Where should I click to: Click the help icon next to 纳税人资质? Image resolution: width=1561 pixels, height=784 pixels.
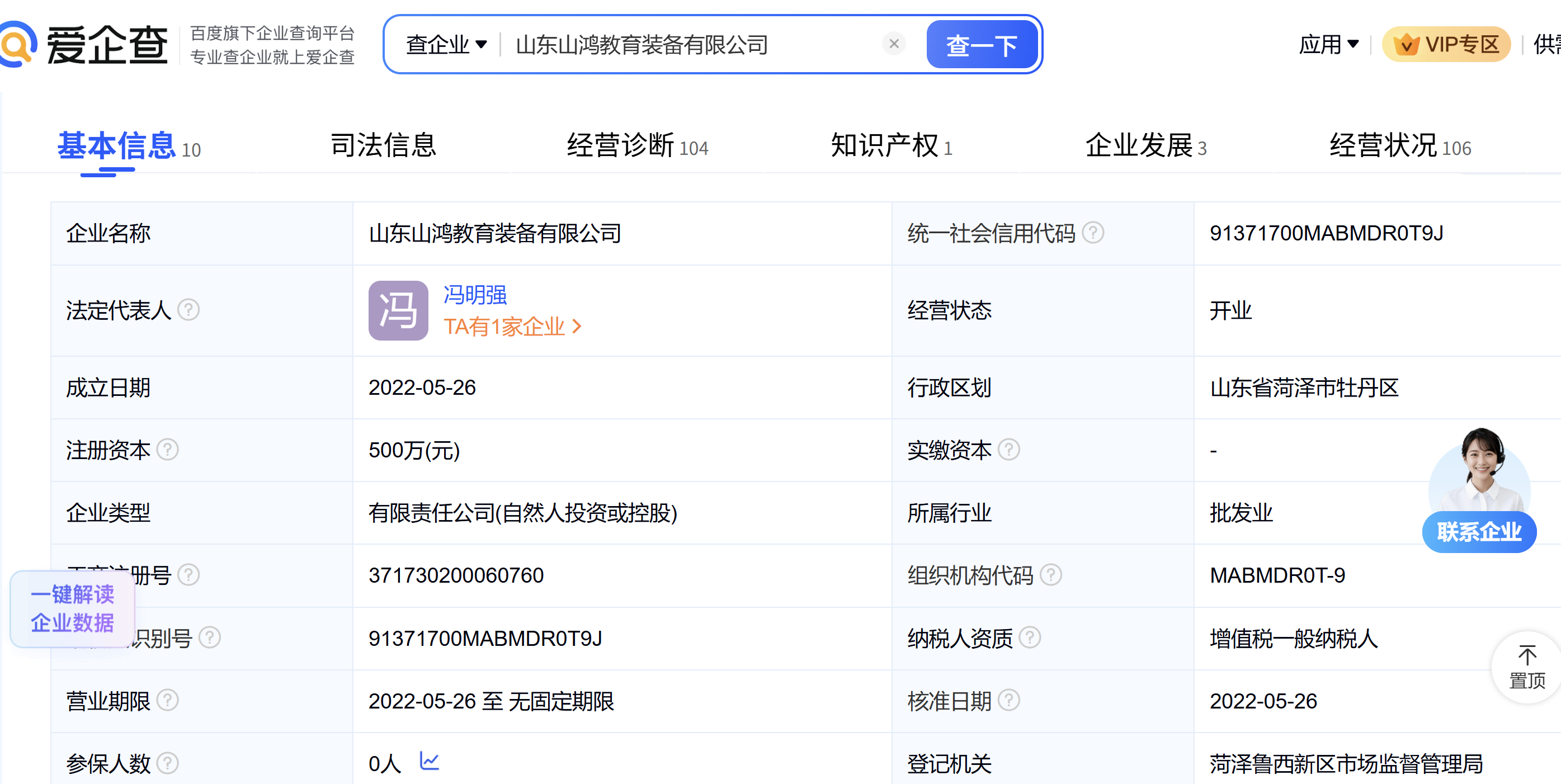[x=1029, y=637]
